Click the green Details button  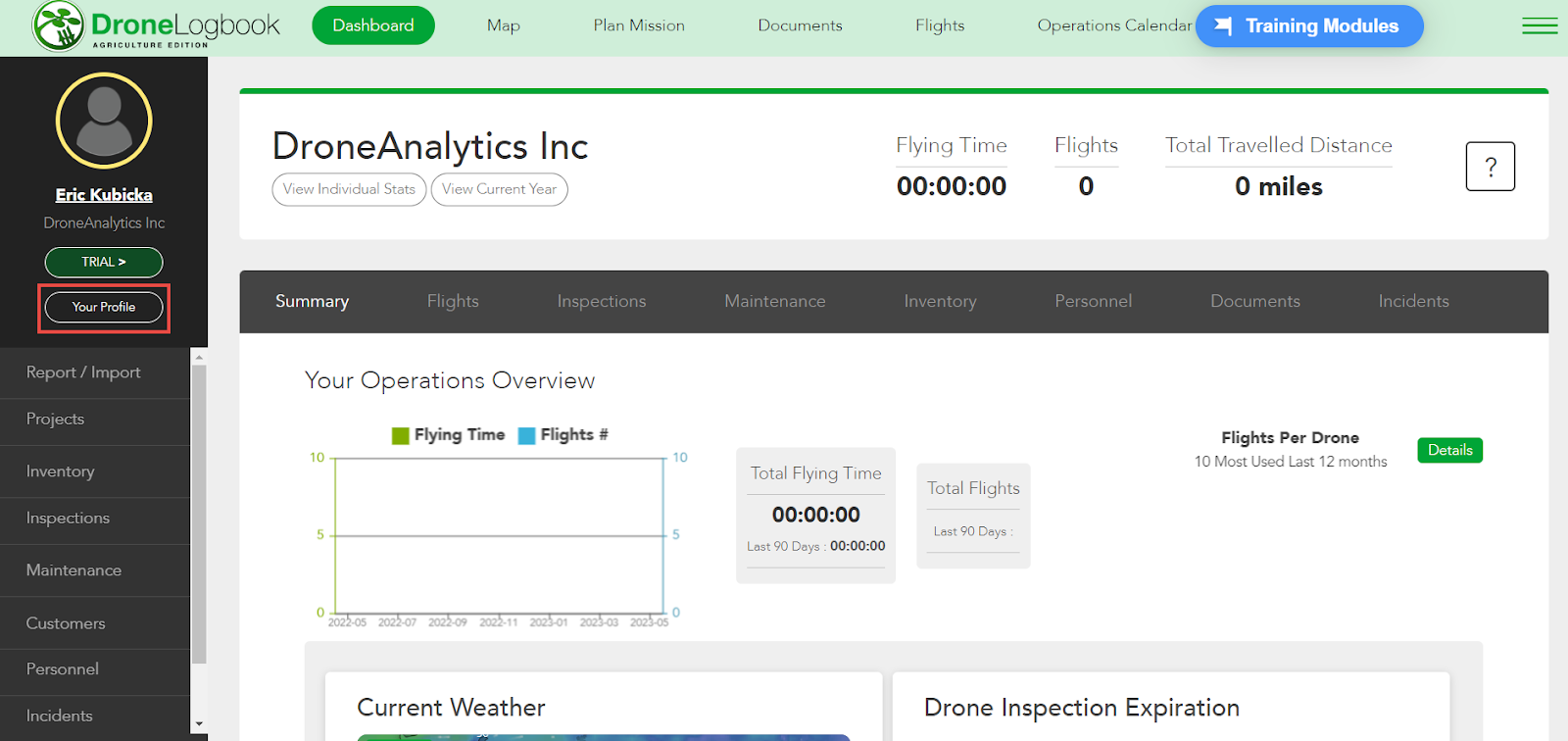pyautogui.click(x=1449, y=450)
